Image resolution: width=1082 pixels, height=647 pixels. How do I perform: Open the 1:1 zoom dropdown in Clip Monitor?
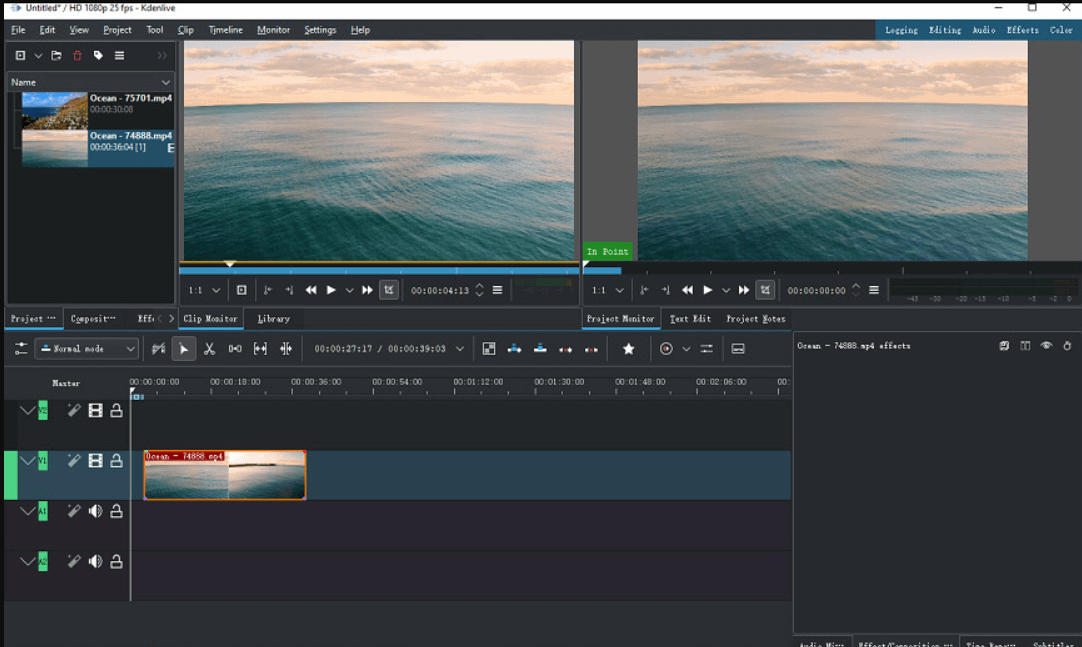204,290
